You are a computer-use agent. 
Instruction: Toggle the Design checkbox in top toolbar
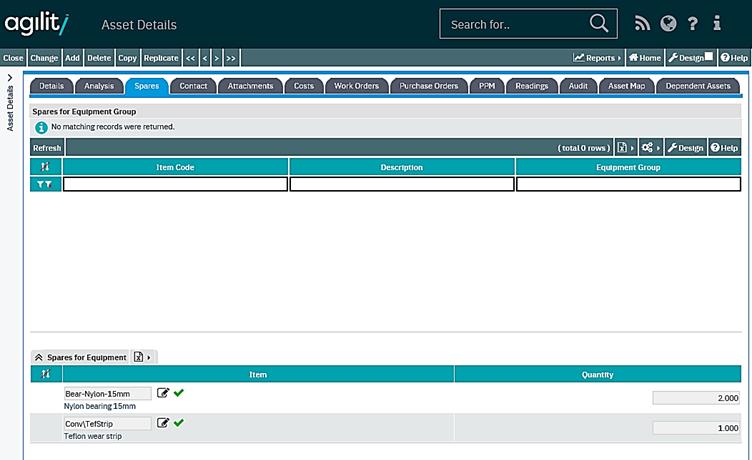pyautogui.click(x=709, y=57)
